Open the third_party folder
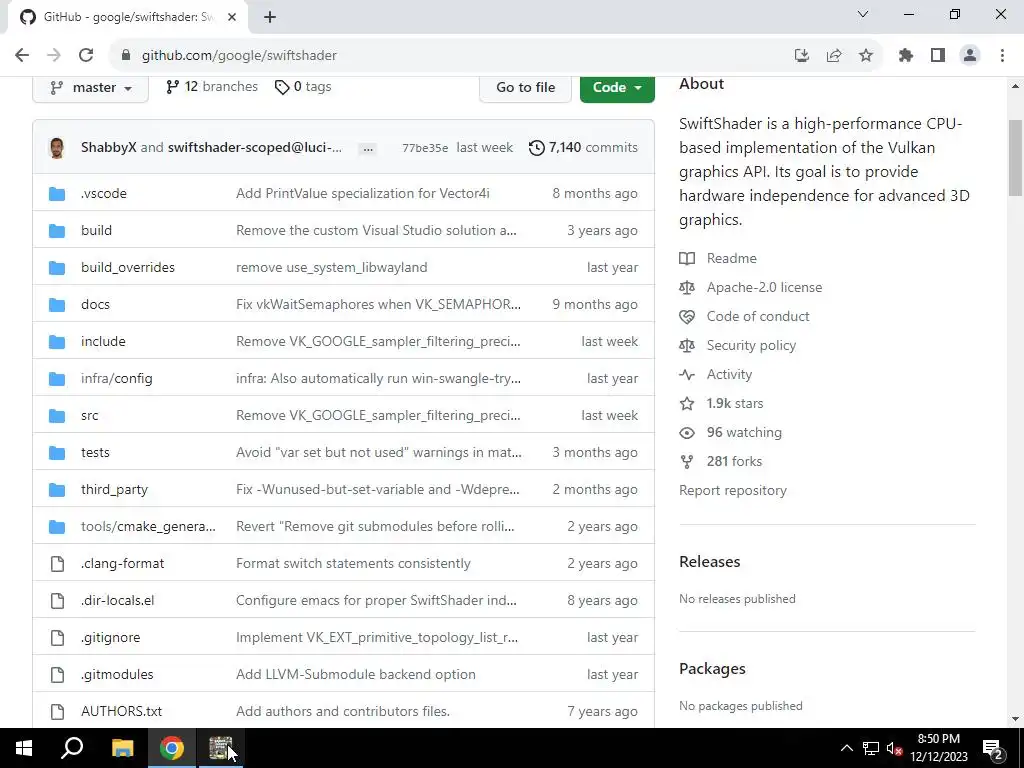The height and width of the screenshot is (768, 1024). pyautogui.click(x=114, y=490)
